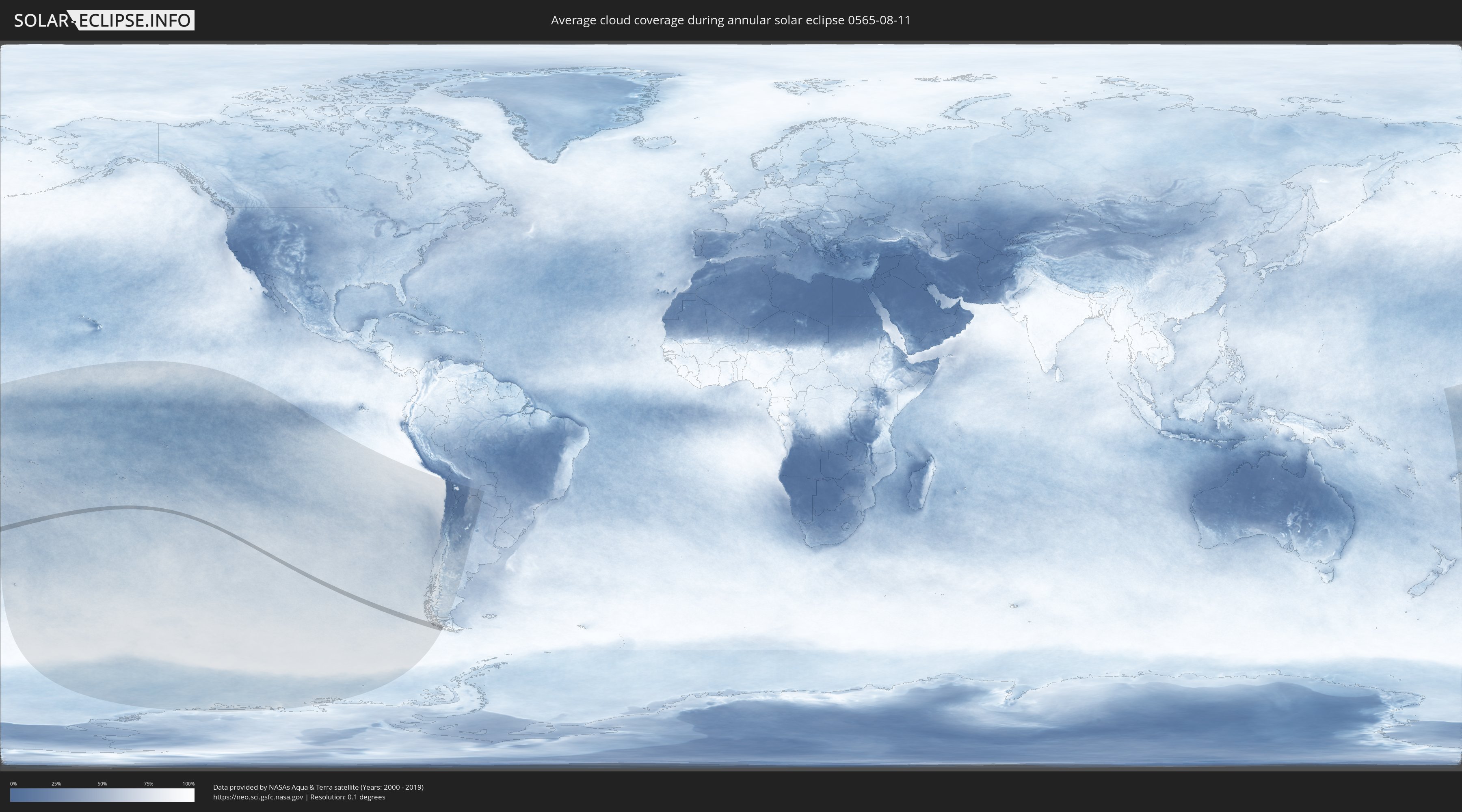The image size is (1462, 812).
Task: Click the '75%' legend label
Action: point(148,784)
